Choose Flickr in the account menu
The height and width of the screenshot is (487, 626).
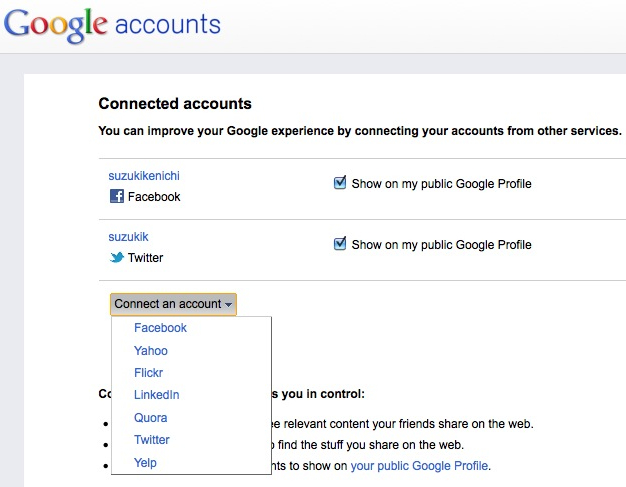click(148, 373)
